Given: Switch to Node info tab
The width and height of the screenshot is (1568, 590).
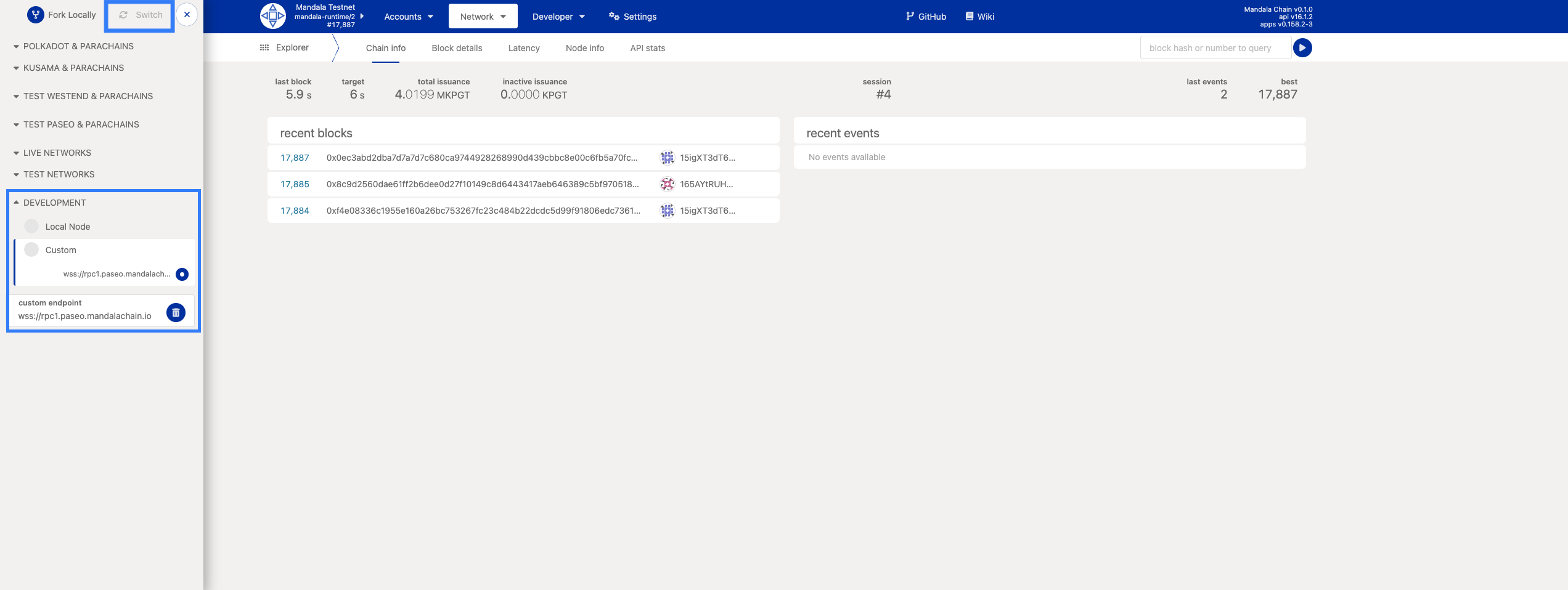Looking at the screenshot, I should [x=585, y=48].
